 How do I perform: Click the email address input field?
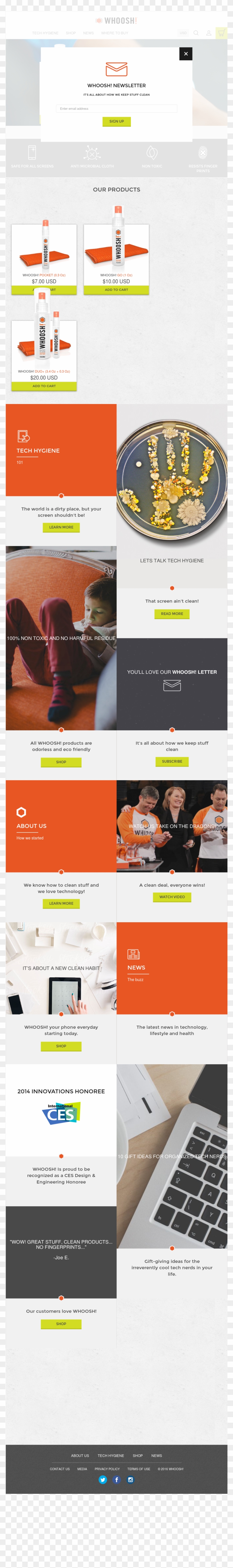(116, 108)
